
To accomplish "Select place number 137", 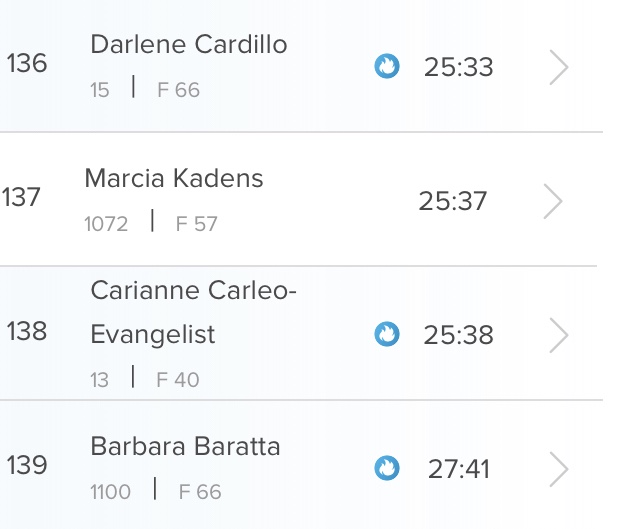I will tap(21, 197).
